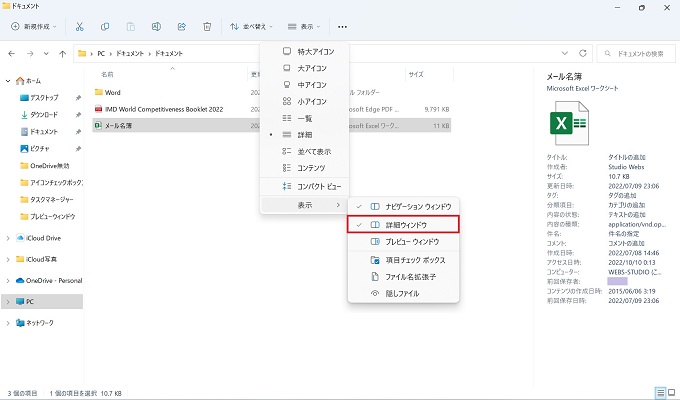Select 大アイコン view option
This screenshot has height=400, width=680.
[x=304, y=68]
